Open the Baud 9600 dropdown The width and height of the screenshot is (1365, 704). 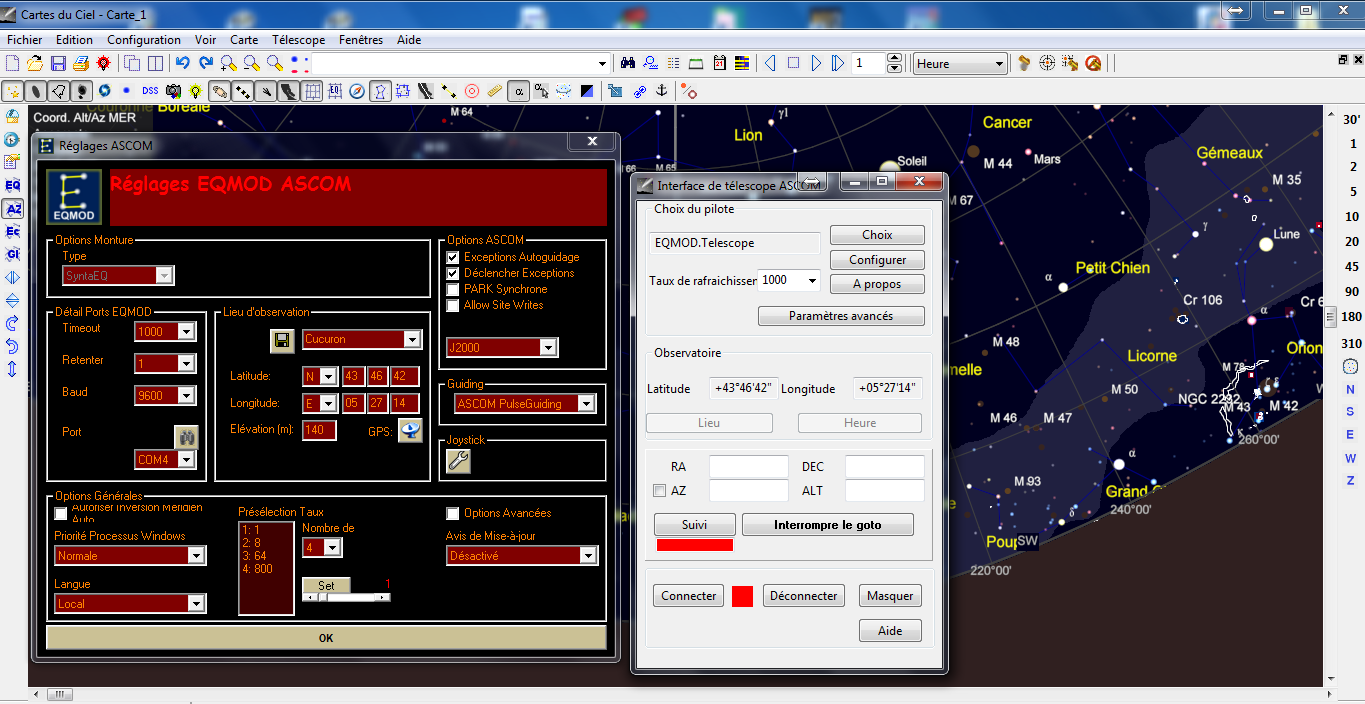point(186,396)
